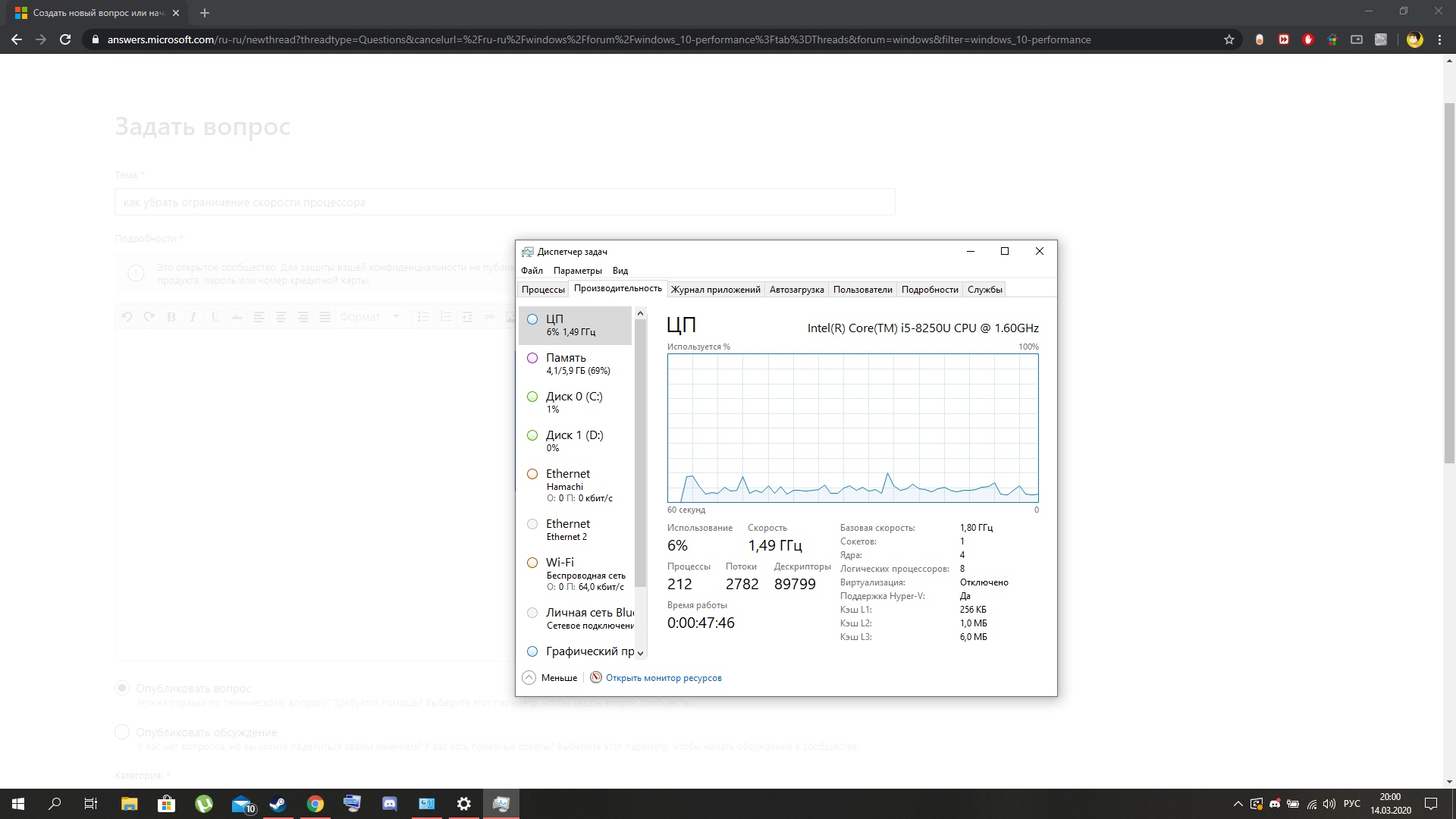The height and width of the screenshot is (819, 1456).
Task: Select Диск 0 (C:) in the sidebar
Action: [x=575, y=403]
